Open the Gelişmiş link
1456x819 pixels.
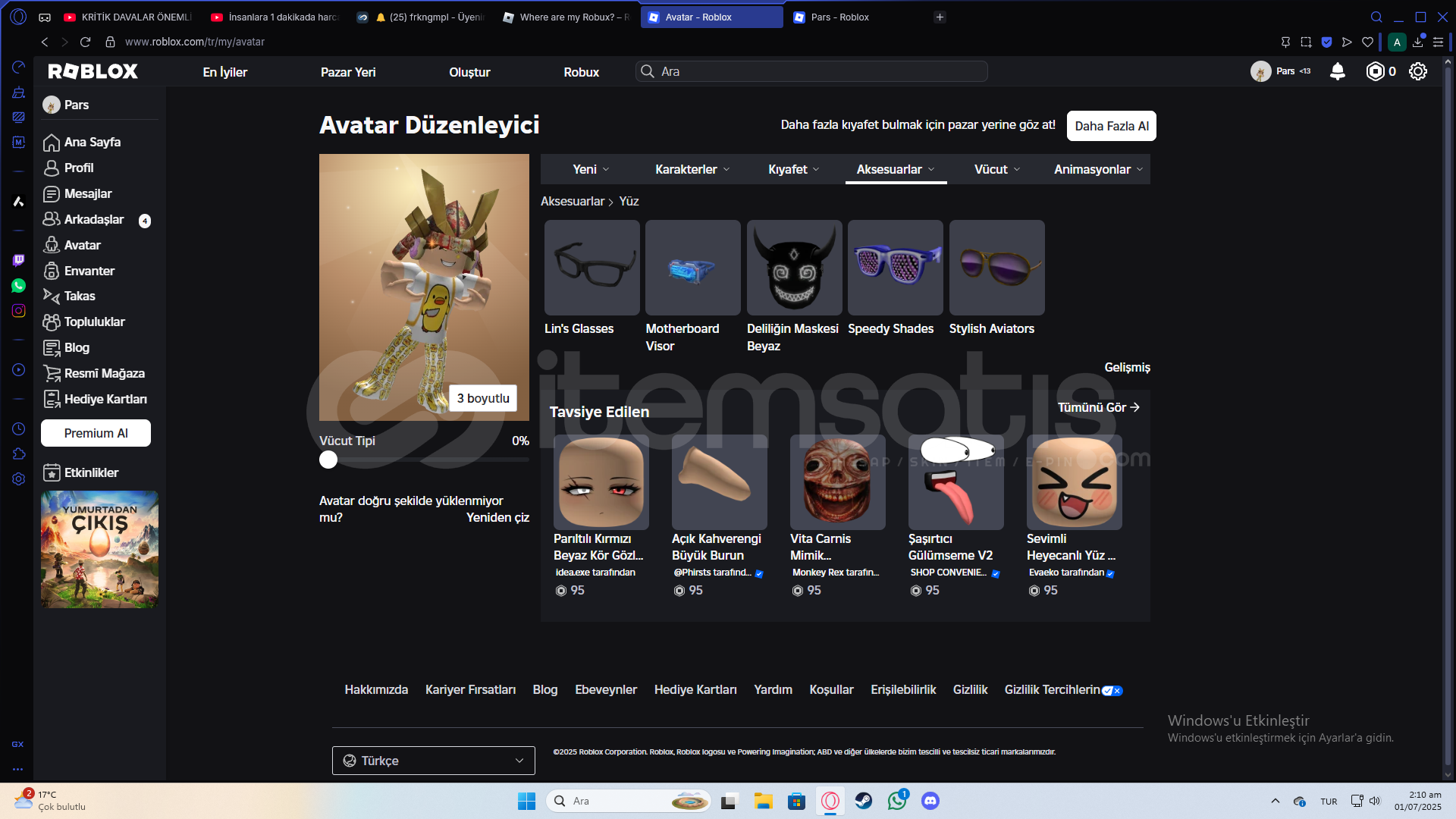pyautogui.click(x=1127, y=367)
